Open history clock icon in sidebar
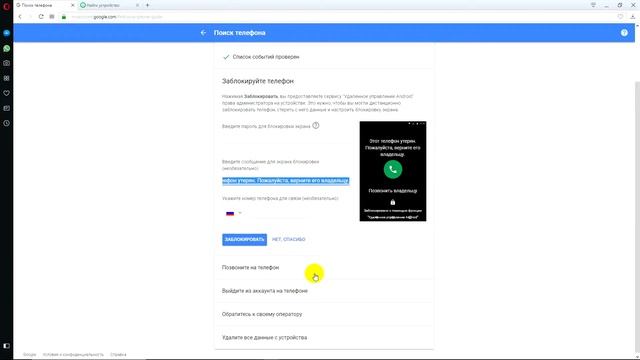 coord(7,123)
